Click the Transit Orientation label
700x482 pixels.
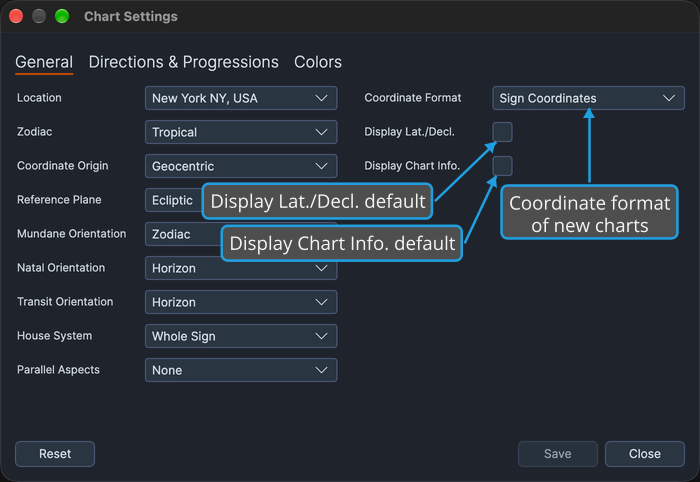tap(65, 302)
